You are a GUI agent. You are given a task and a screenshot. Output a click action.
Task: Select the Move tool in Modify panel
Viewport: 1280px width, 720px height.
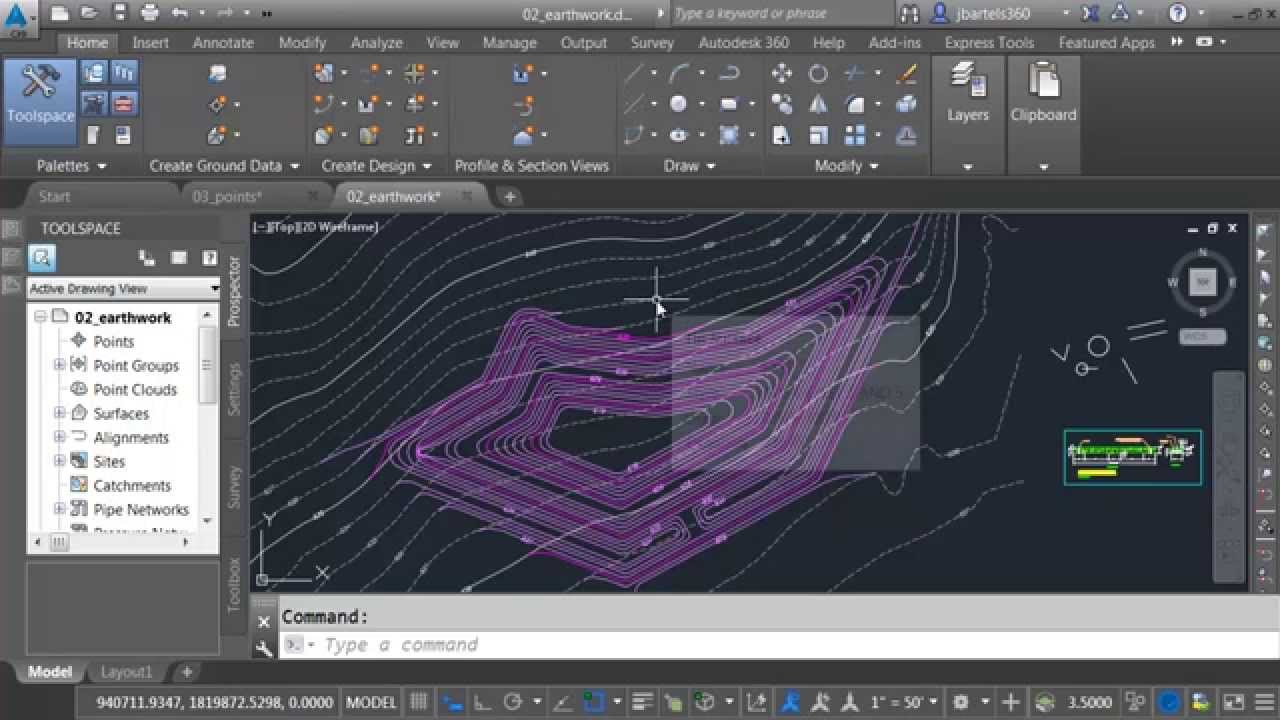point(782,73)
